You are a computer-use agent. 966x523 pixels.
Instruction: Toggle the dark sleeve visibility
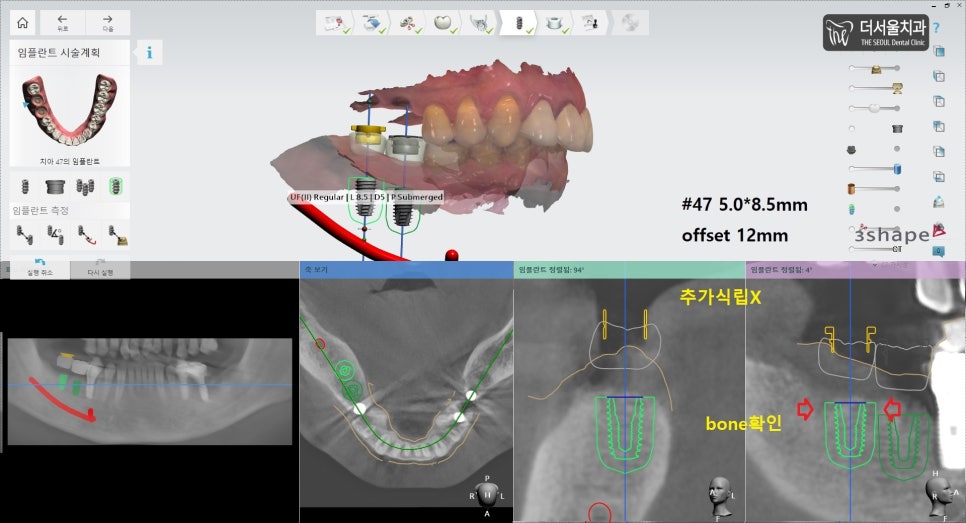click(x=897, y=128)
